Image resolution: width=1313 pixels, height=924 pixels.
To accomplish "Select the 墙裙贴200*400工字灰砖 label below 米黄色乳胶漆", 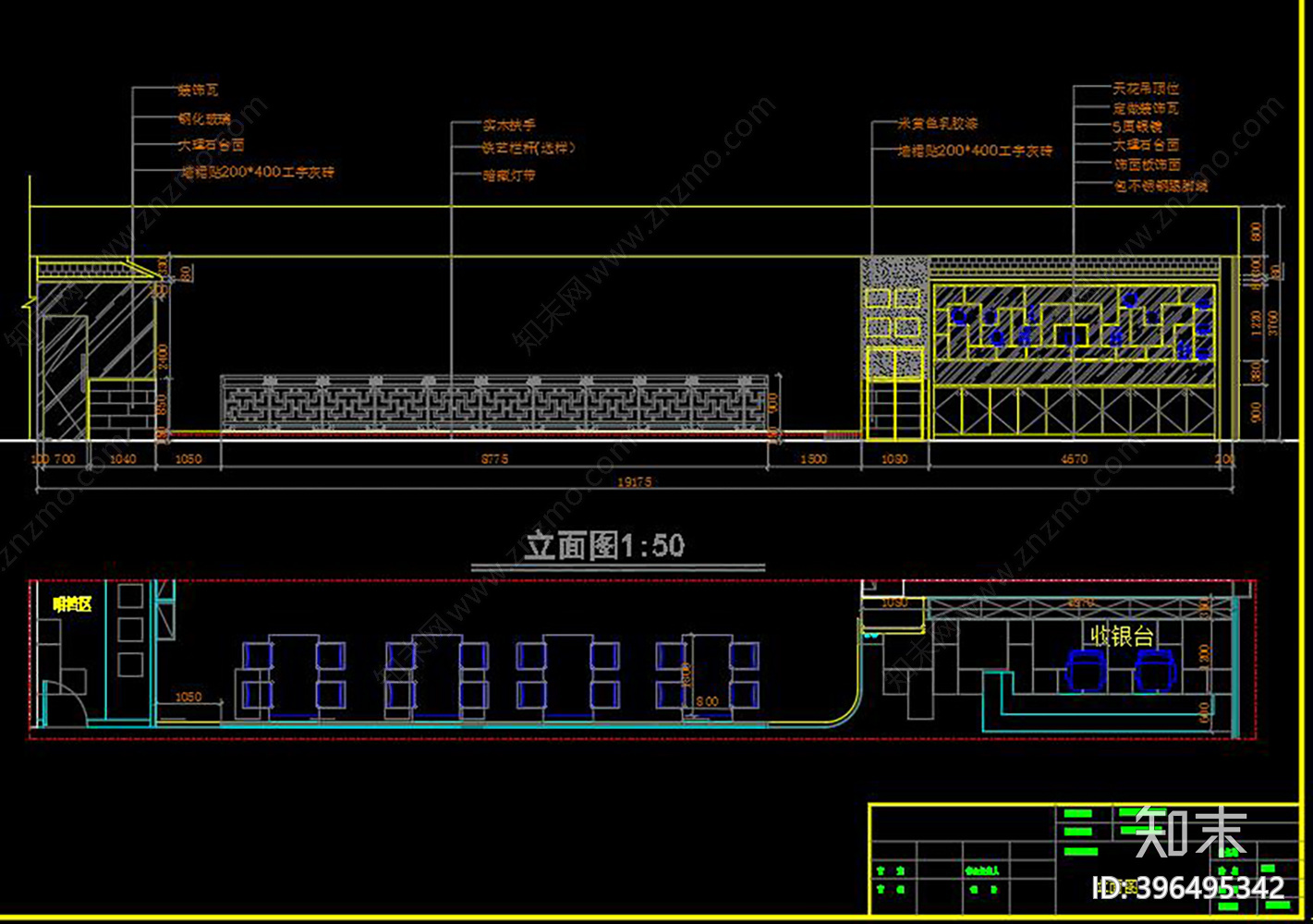I will 976,151.
